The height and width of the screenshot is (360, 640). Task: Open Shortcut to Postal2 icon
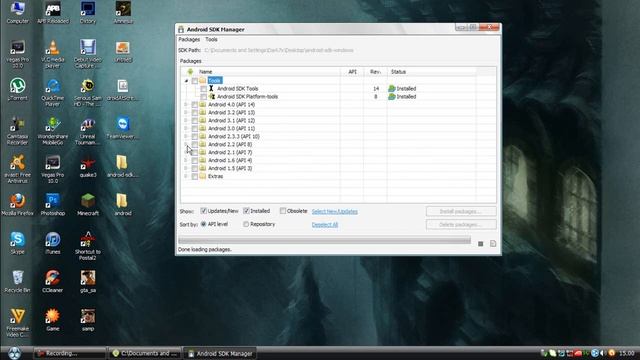pyautogui.click(x=88, y=246)
